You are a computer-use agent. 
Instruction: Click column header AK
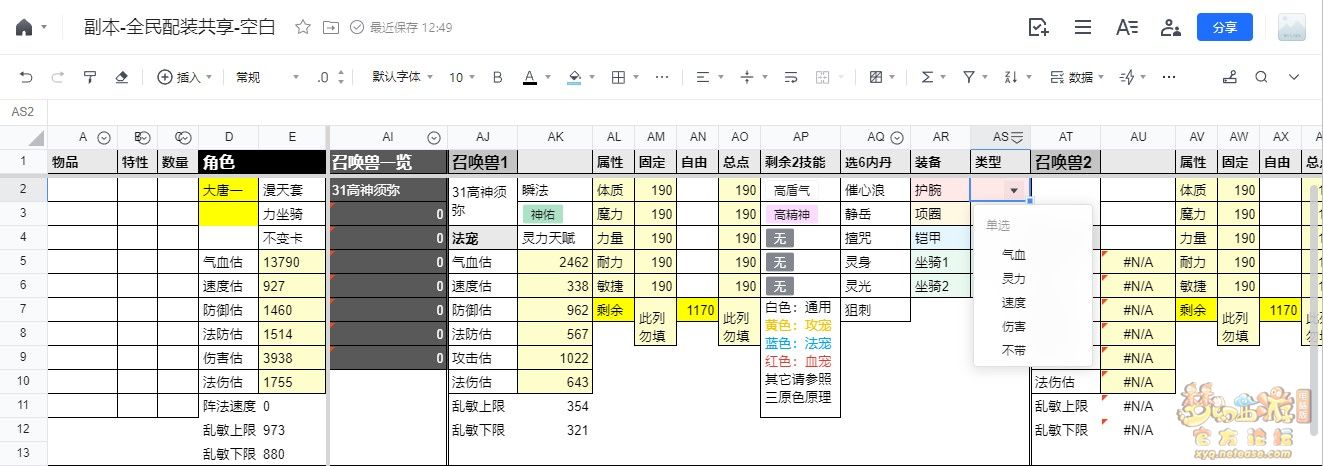click(x=555, y=138)
